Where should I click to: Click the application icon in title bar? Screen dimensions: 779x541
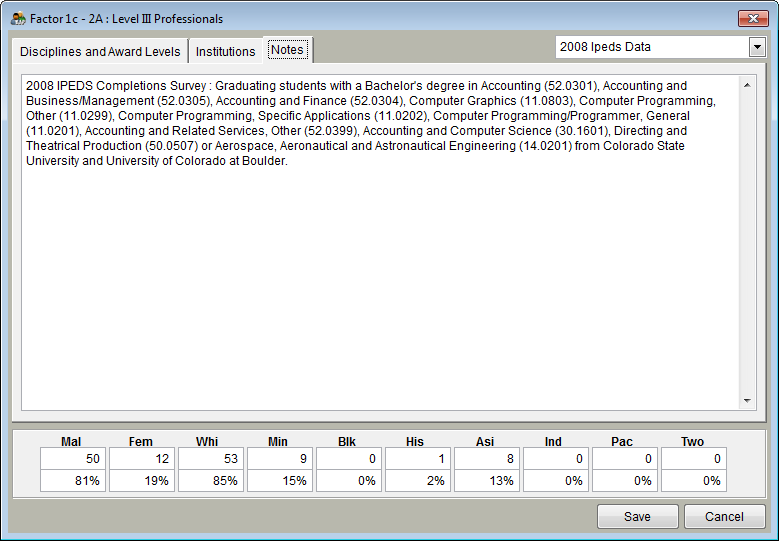18,19
